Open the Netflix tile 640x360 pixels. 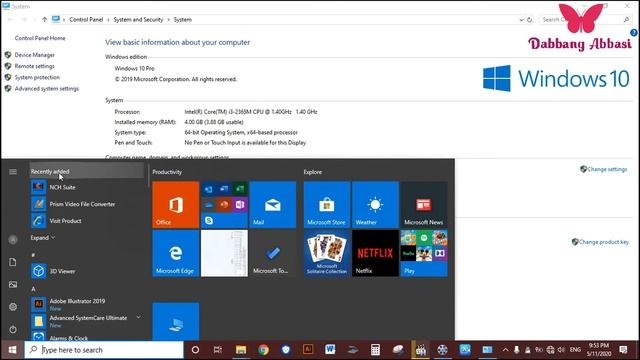(375, 253)
